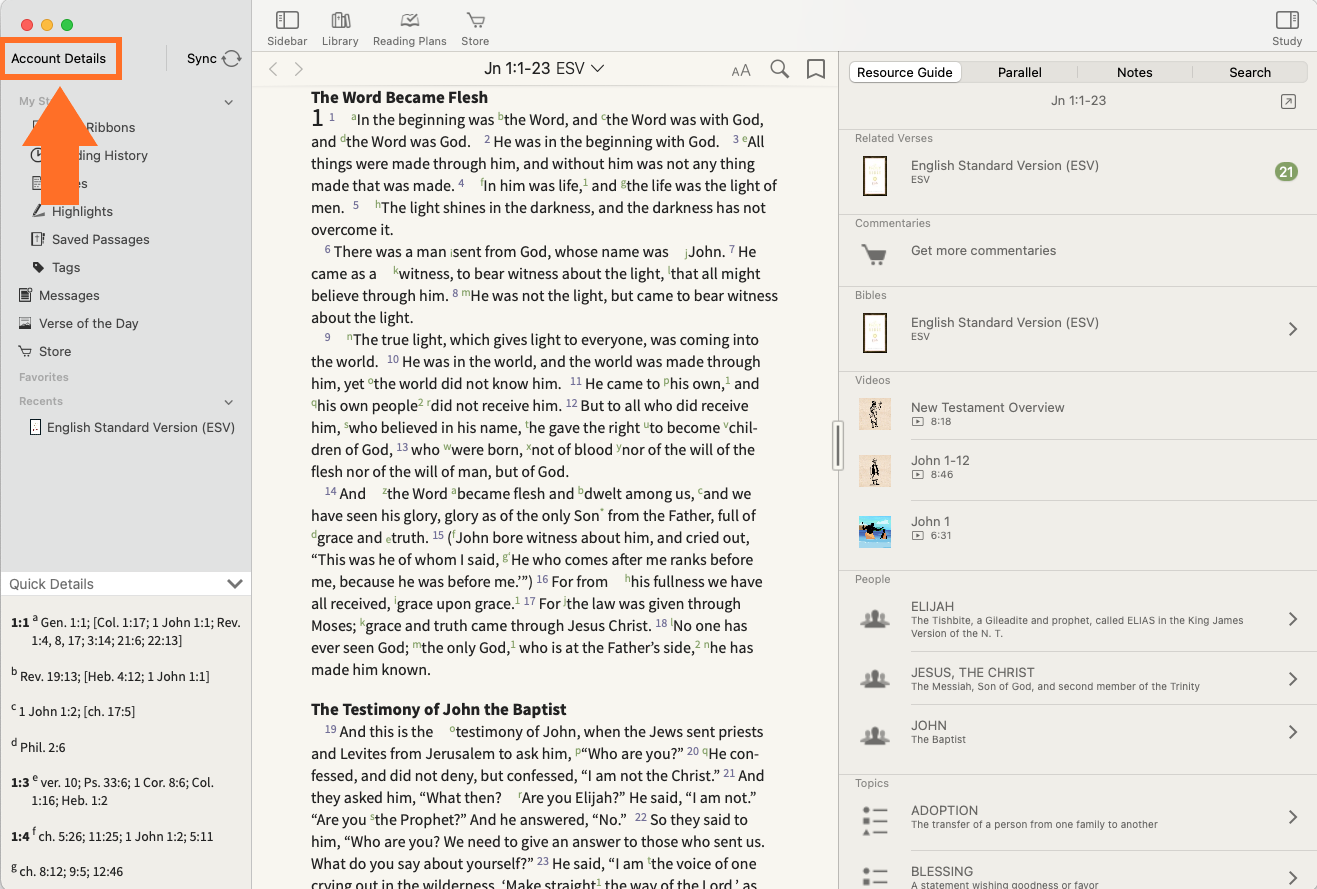The width and height of the screenshot is (1317, 889).
Task: Click the Verse of the Day icon
Action: tap(25, 323)
